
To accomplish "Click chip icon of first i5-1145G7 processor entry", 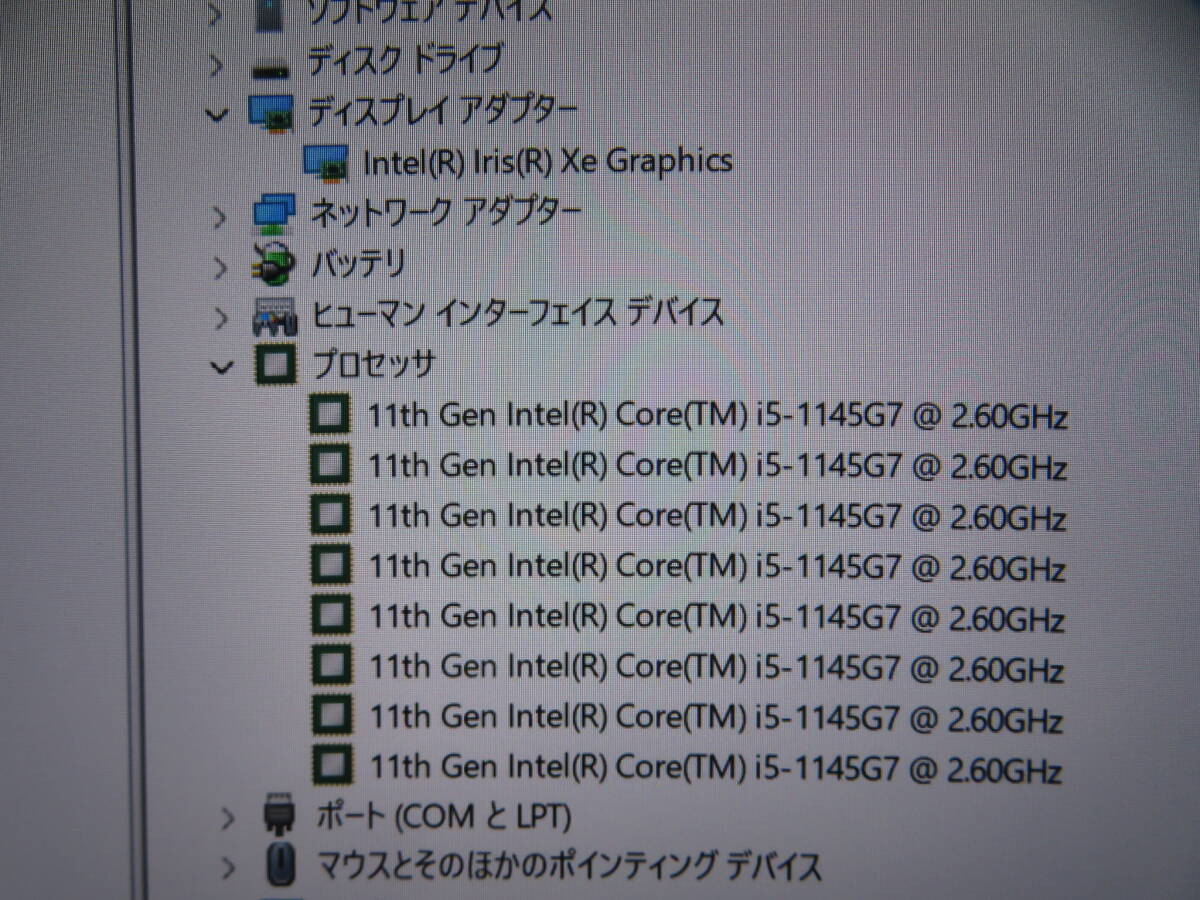I will (x=331, y=415).
